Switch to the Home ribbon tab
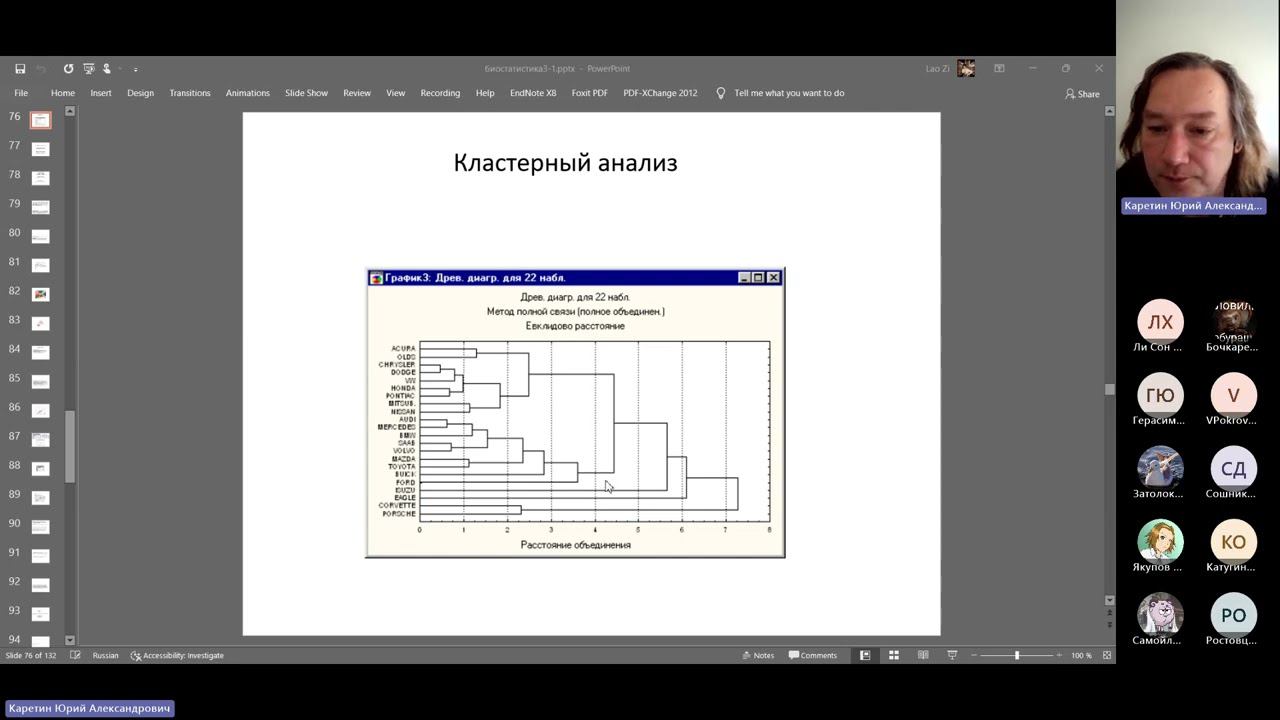This screenshot has height=720, width=1280. point(63,93)
